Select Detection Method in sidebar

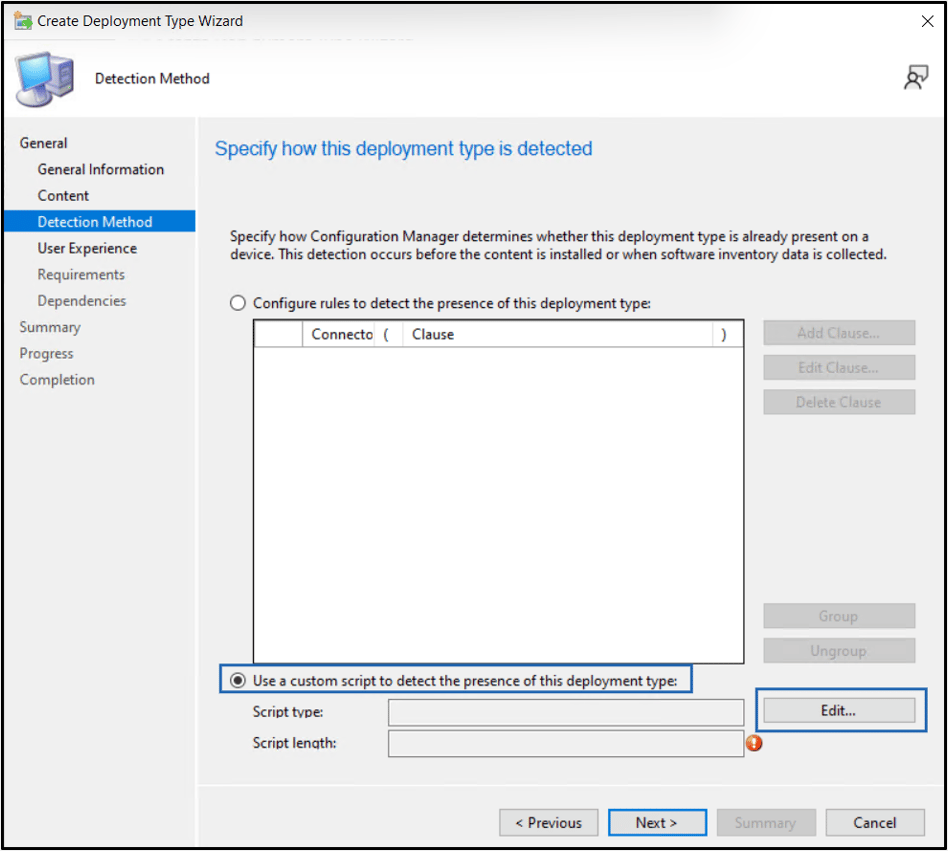click(99, 221)
